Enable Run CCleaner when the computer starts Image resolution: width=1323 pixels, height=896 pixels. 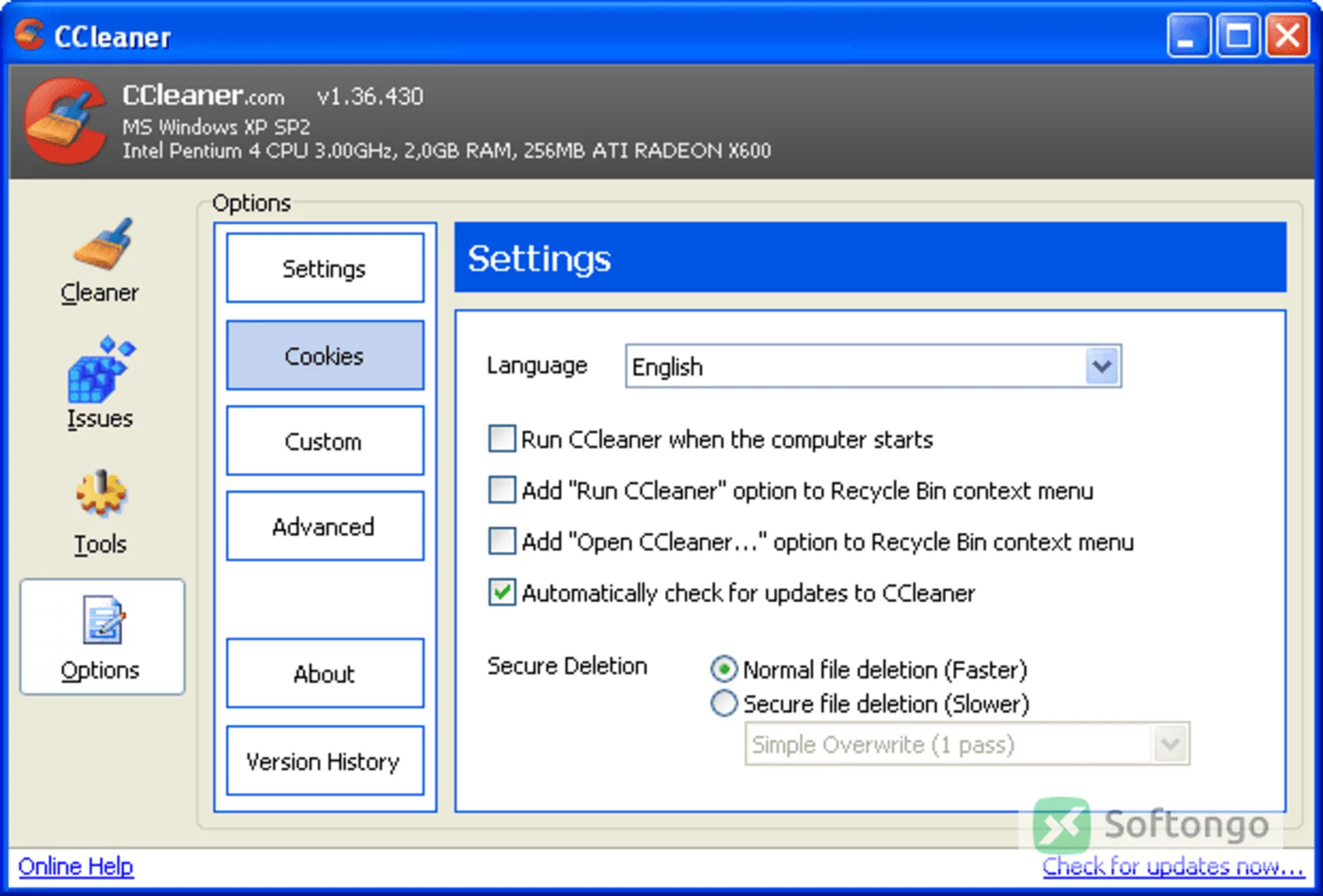coord(502,439)
